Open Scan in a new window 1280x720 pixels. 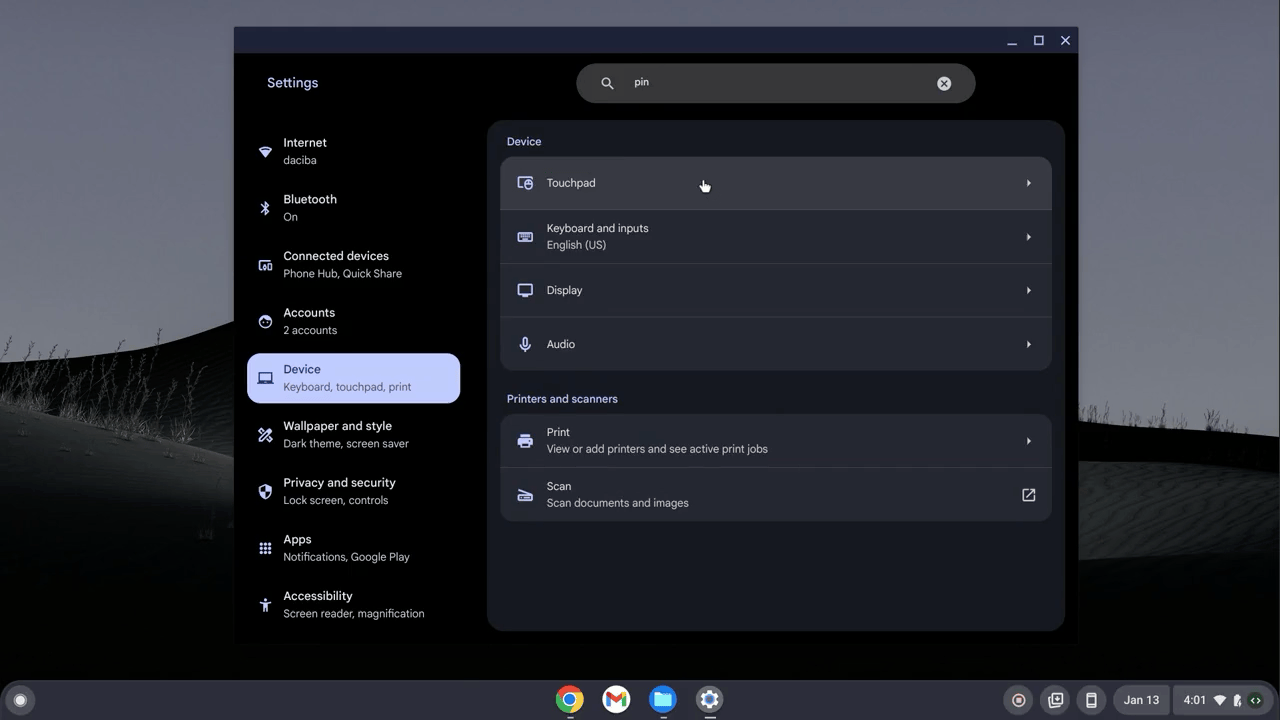[1028, 494]
